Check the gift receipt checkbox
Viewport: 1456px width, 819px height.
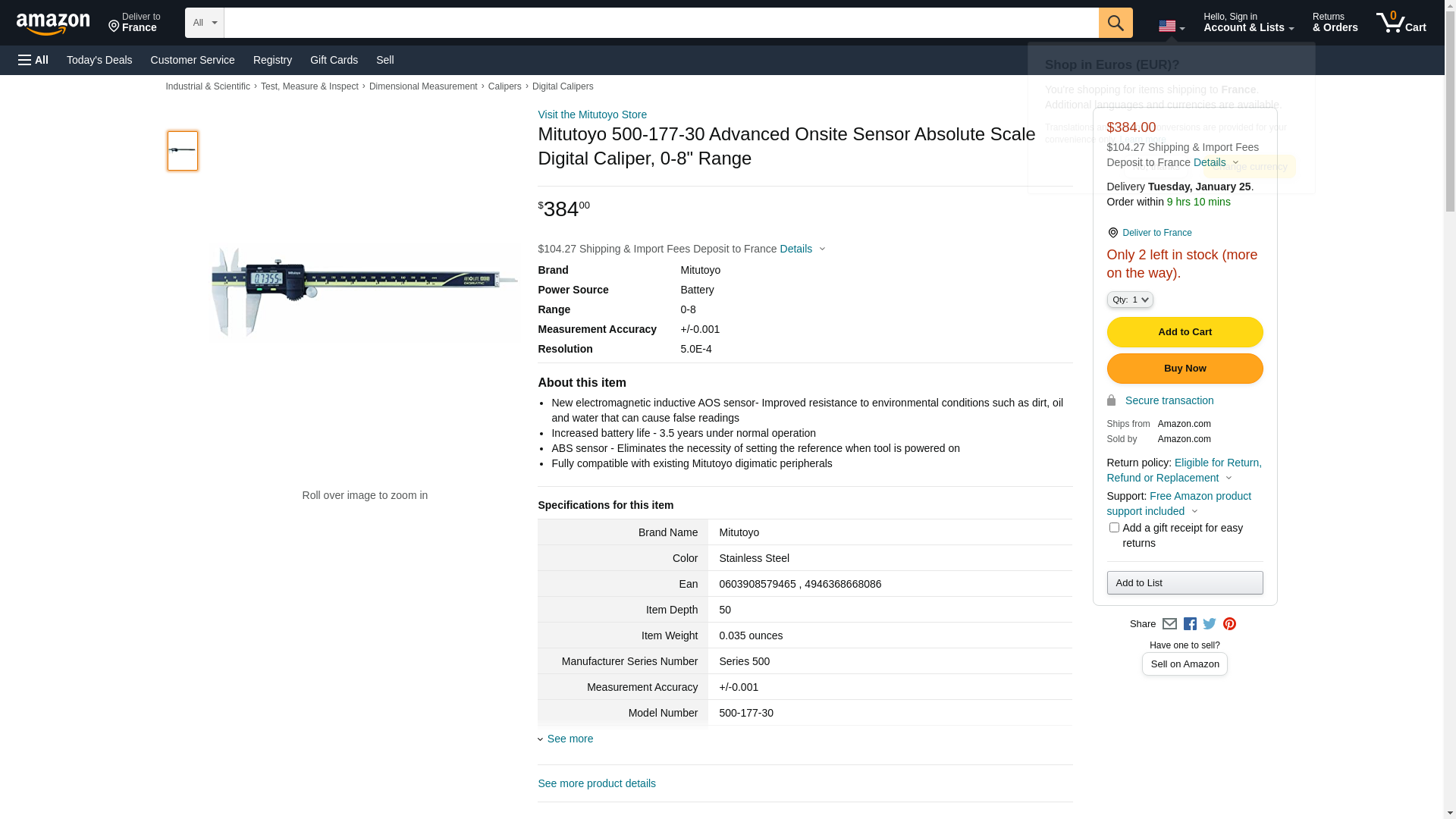pyautogui.click(x=1114, y=528)
